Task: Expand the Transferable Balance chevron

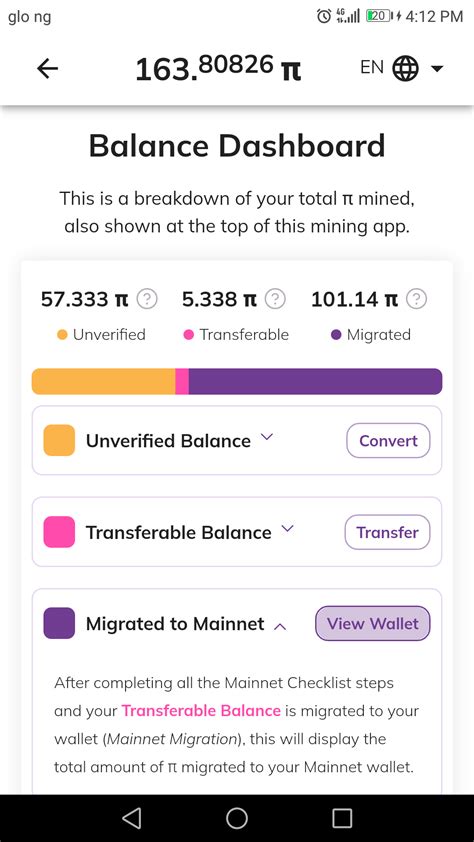Action: [x=288, y=528]
